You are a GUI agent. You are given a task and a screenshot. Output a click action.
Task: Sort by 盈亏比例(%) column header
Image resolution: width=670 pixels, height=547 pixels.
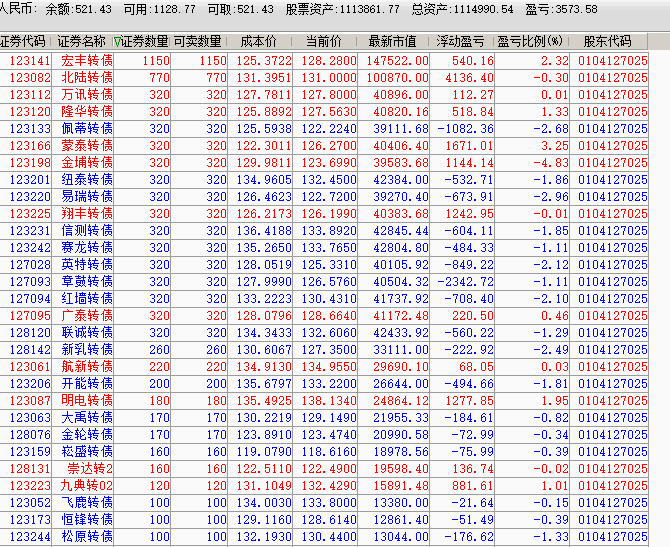pos(531,41)
